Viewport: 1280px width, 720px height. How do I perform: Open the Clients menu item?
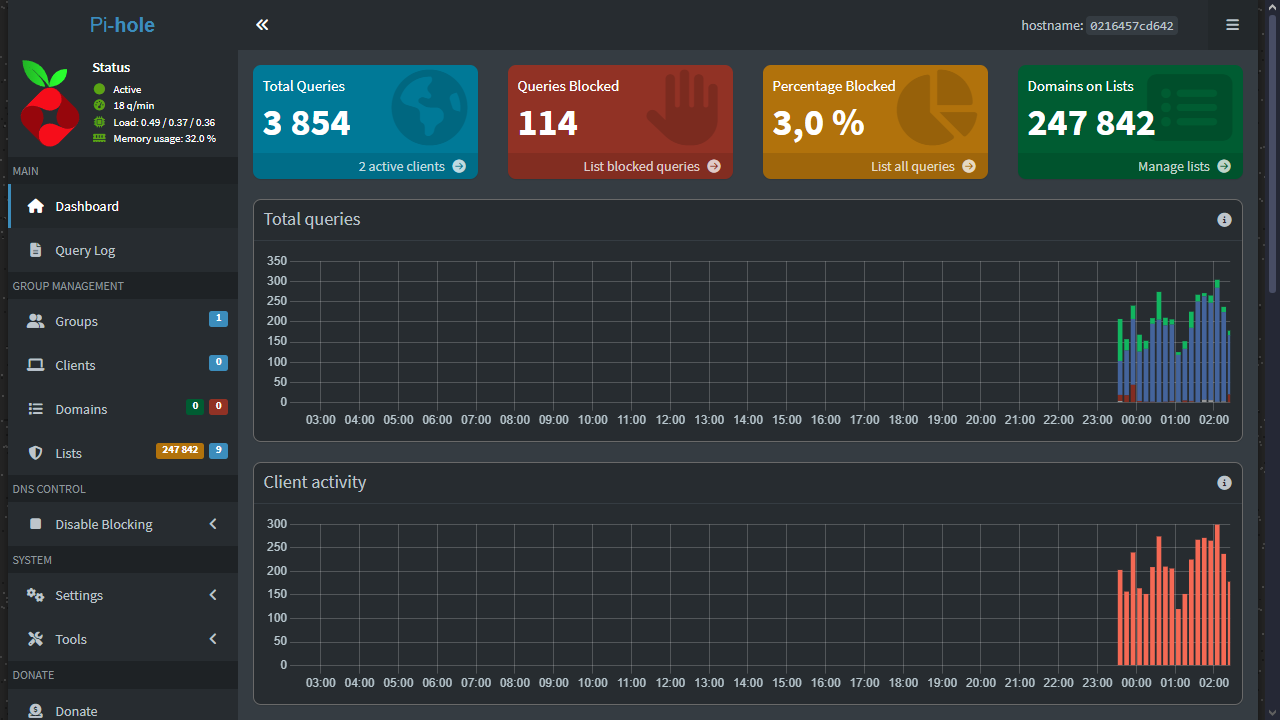click(75, 365)
